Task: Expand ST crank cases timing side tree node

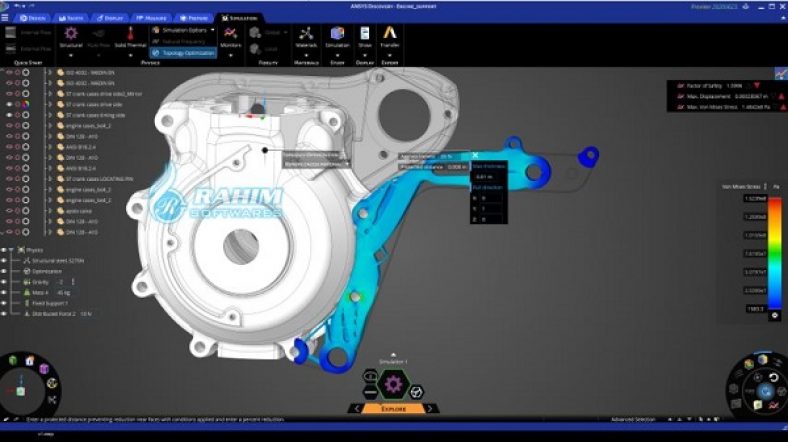Action: (x=50, y=115)
